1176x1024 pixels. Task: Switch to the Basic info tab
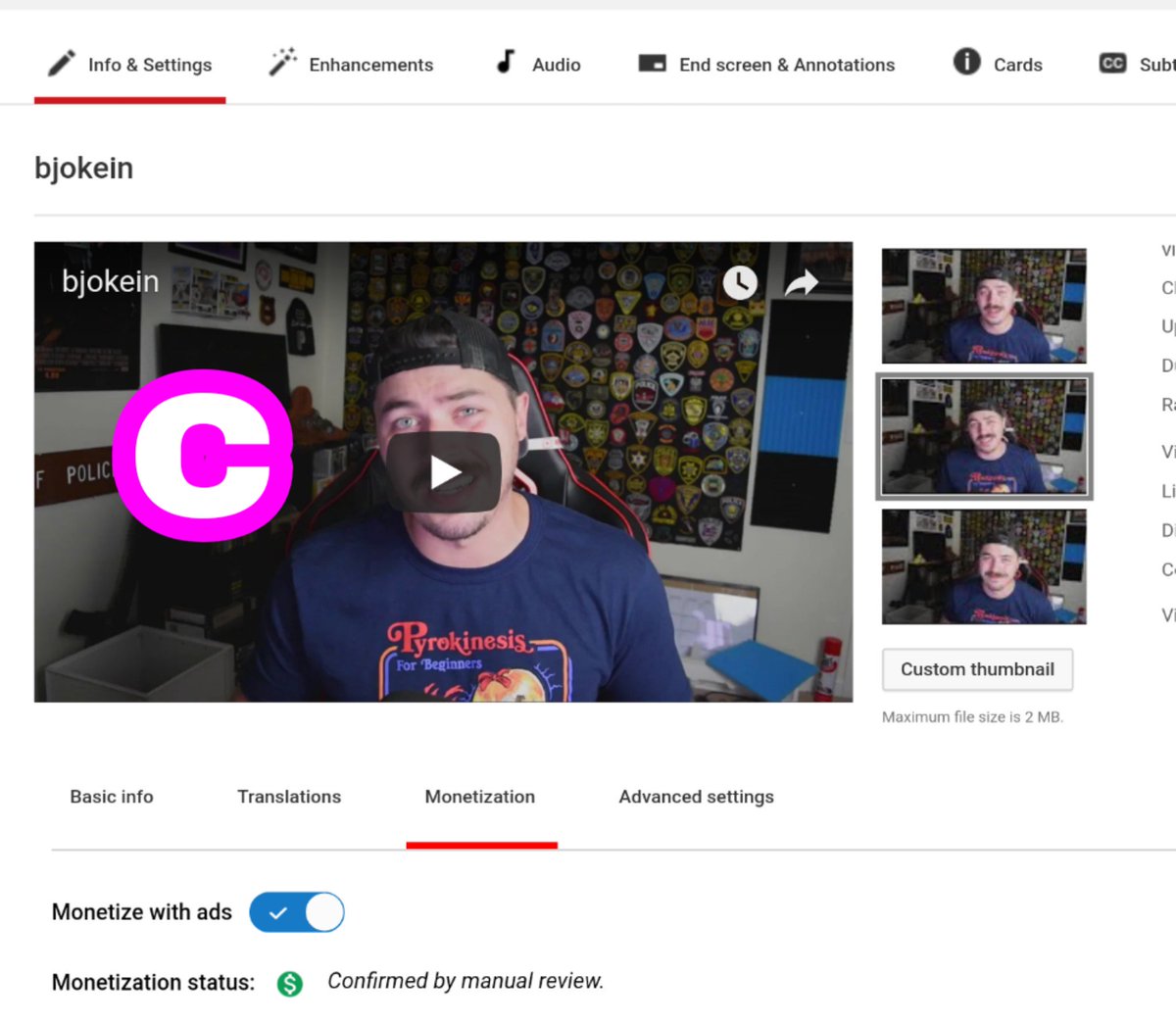(x=112, y=797)
